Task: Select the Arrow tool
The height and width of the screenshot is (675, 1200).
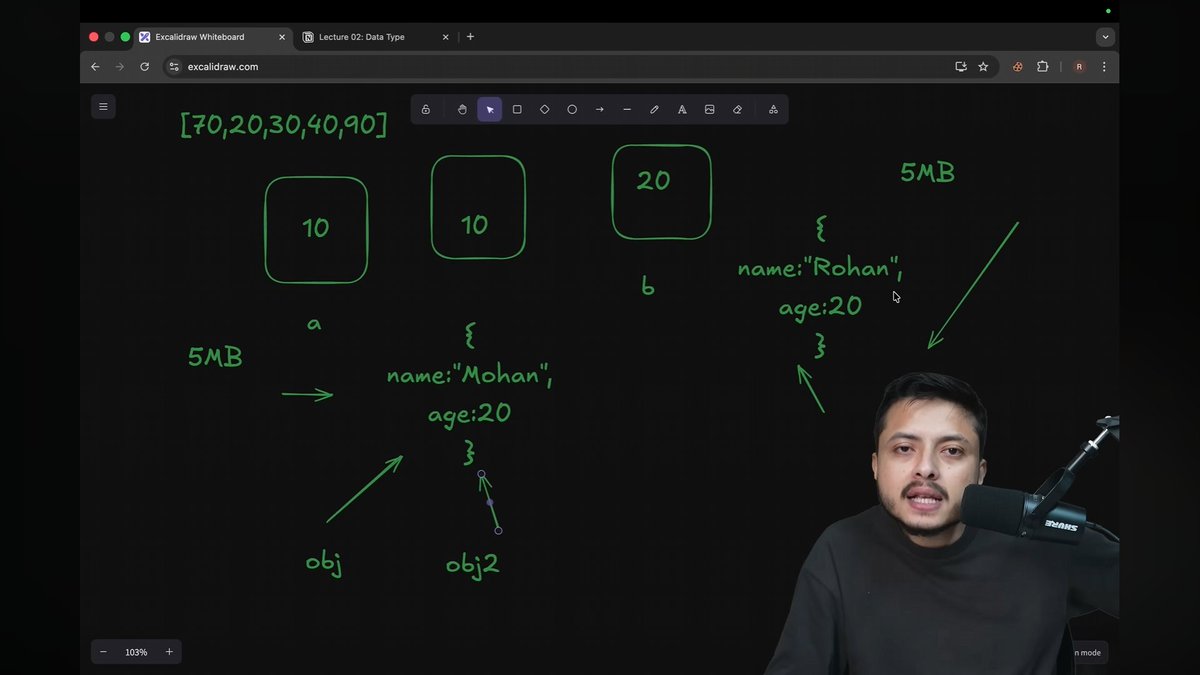Action: tap(600, 109)
